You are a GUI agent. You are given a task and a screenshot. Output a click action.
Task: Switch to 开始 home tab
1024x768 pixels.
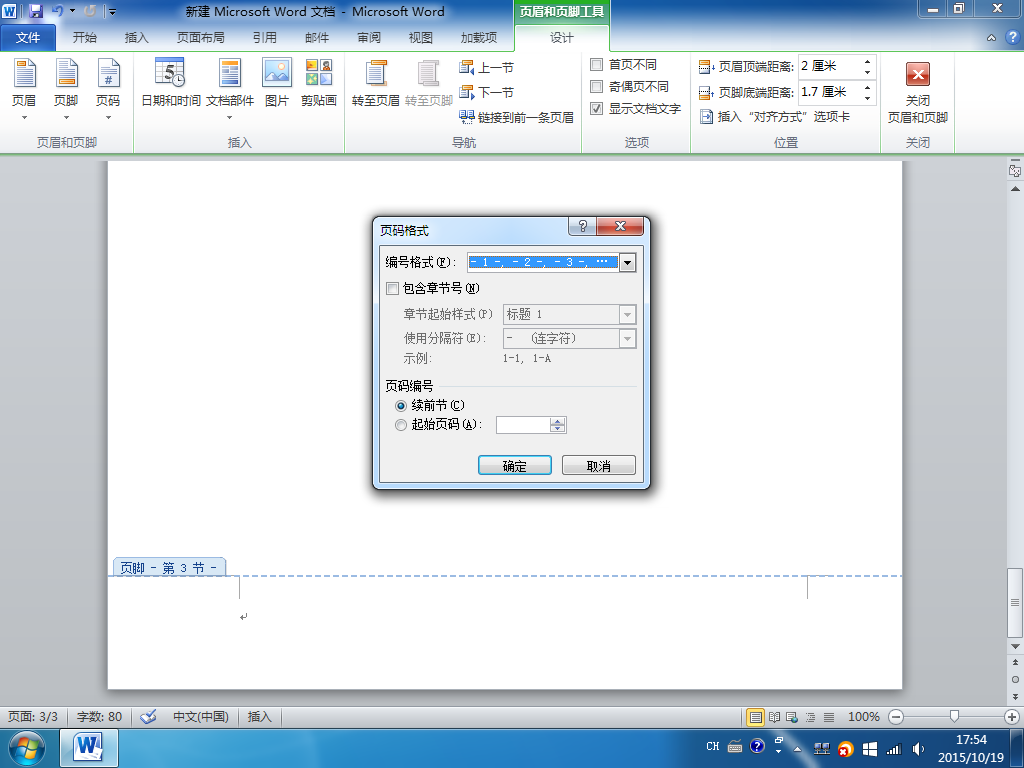84,38
